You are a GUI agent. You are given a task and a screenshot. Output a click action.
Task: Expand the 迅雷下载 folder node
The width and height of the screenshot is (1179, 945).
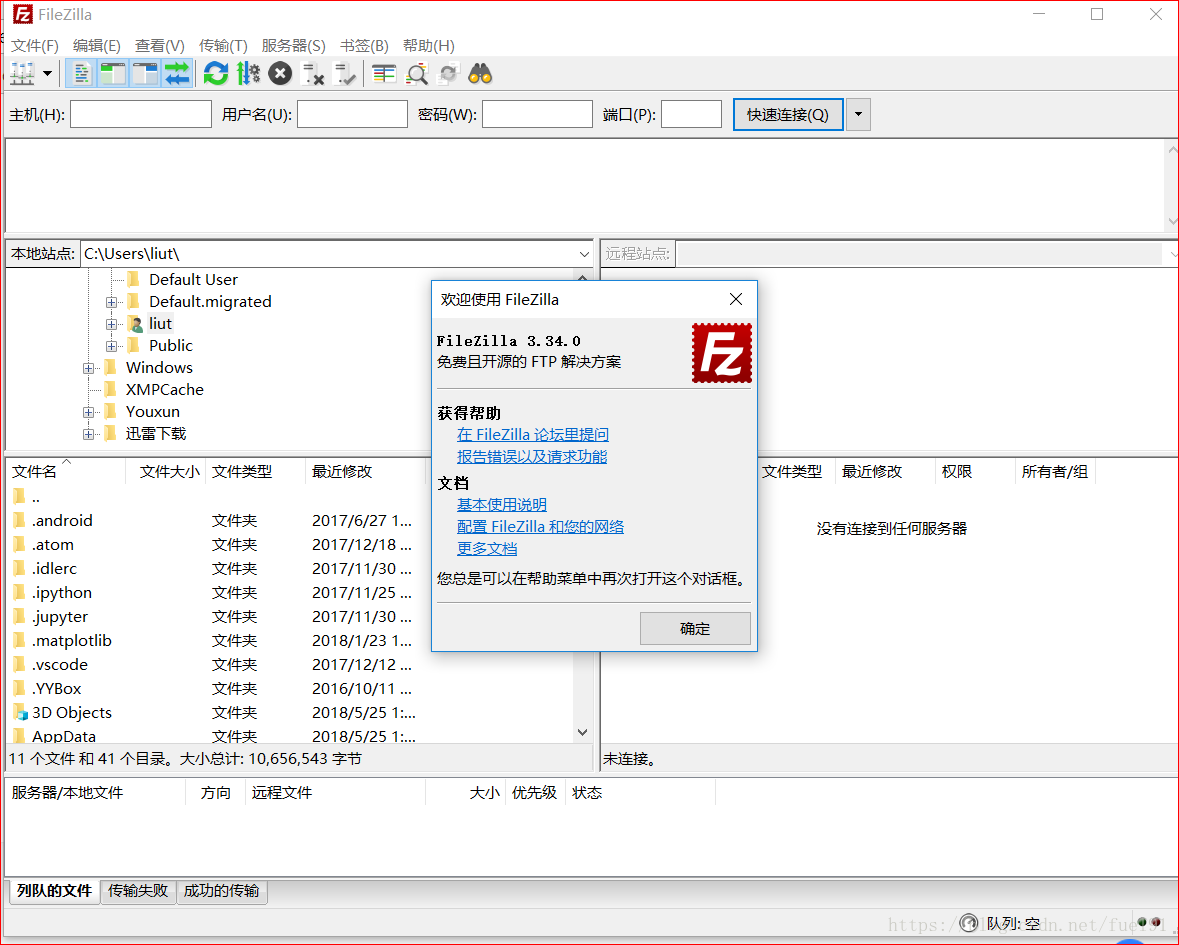[89, 434]
